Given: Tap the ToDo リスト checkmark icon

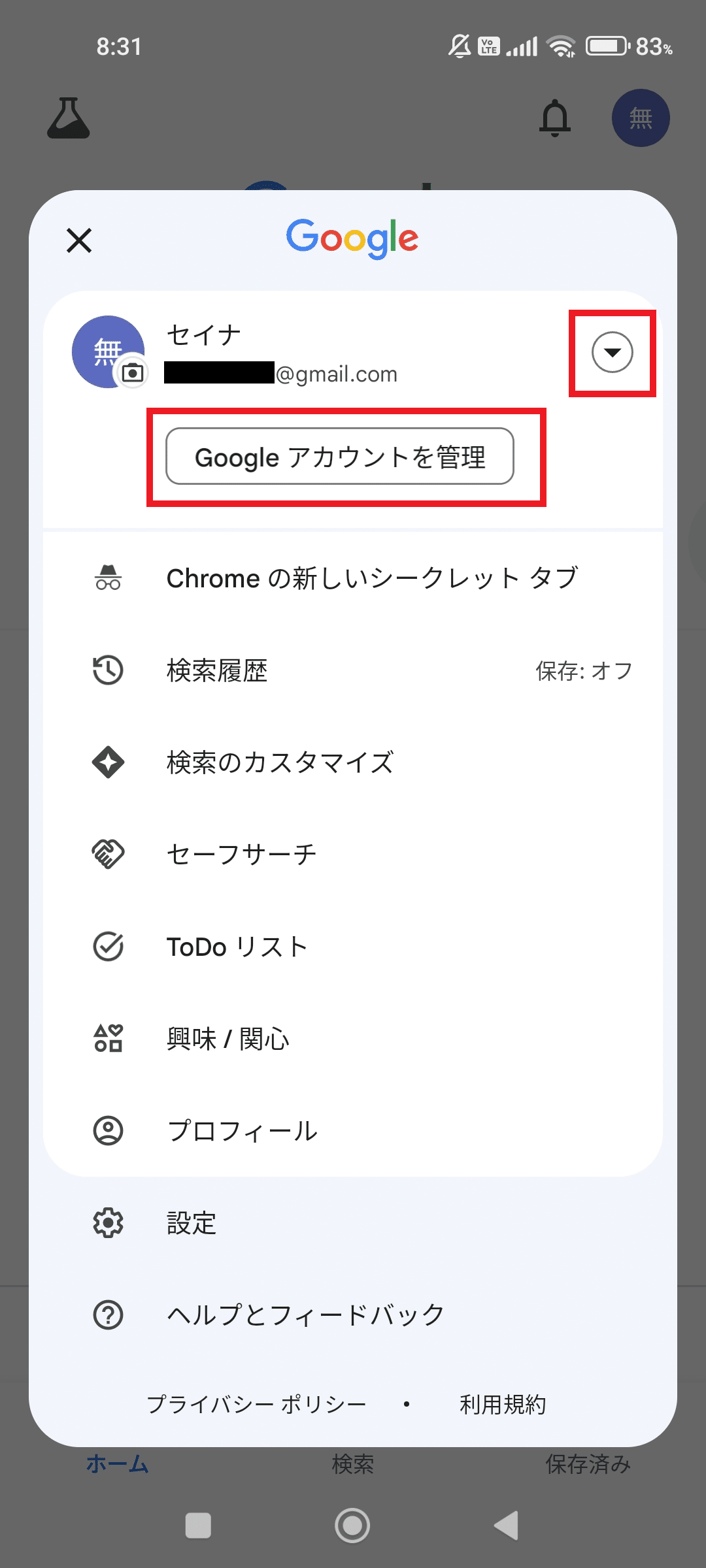Looking at the screenshot, I should tap(109, 947).
